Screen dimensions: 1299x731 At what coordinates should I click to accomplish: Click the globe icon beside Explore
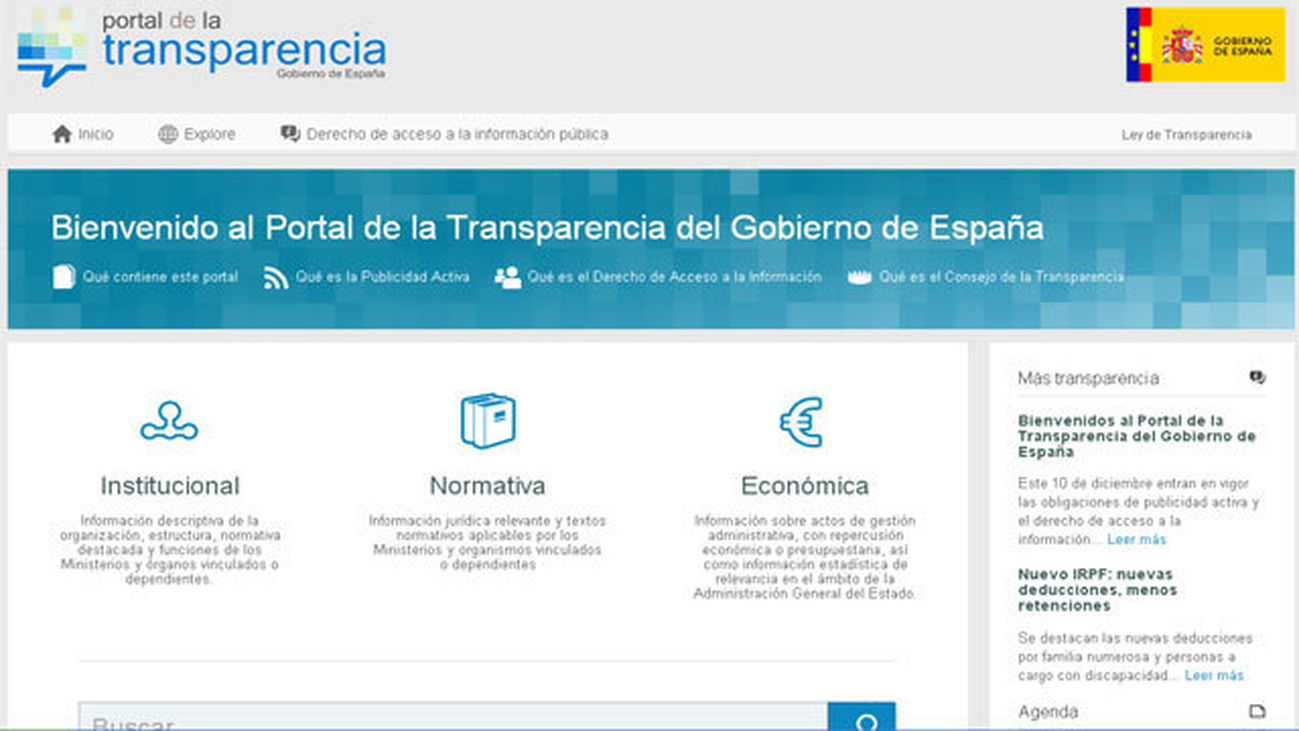click(166, 132)
